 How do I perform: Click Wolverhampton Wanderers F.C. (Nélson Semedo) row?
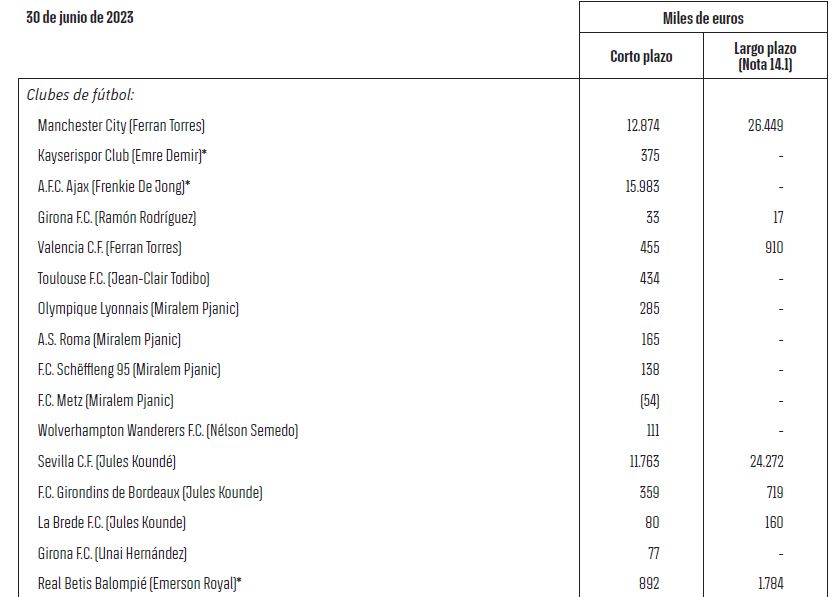pos(168,431)
